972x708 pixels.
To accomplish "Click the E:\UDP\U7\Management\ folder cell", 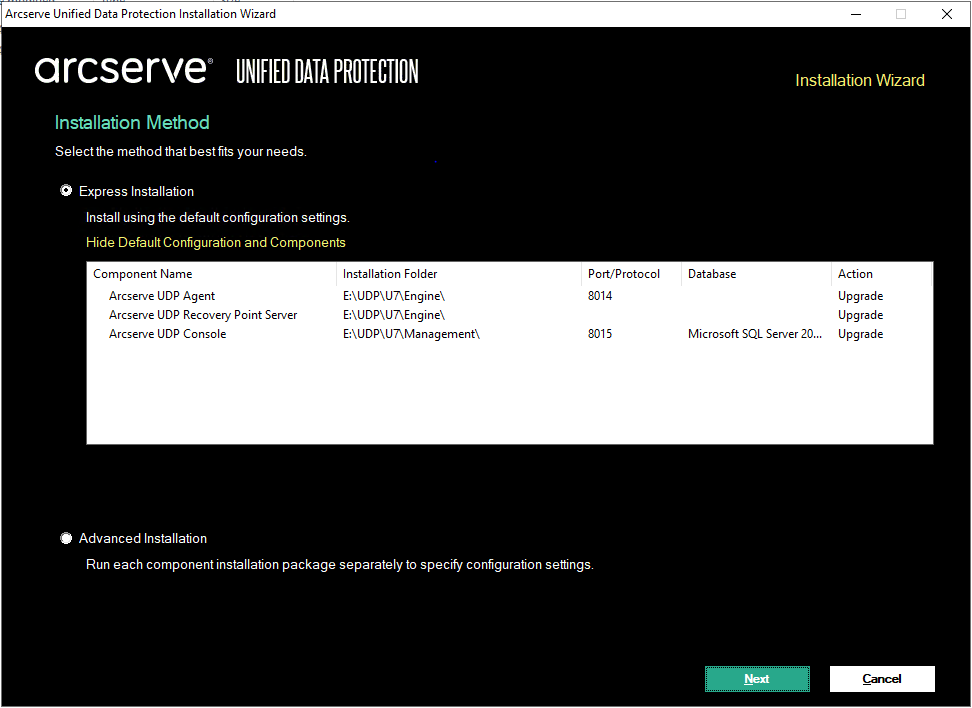I will pyautogui.click(x=411, y=334).
